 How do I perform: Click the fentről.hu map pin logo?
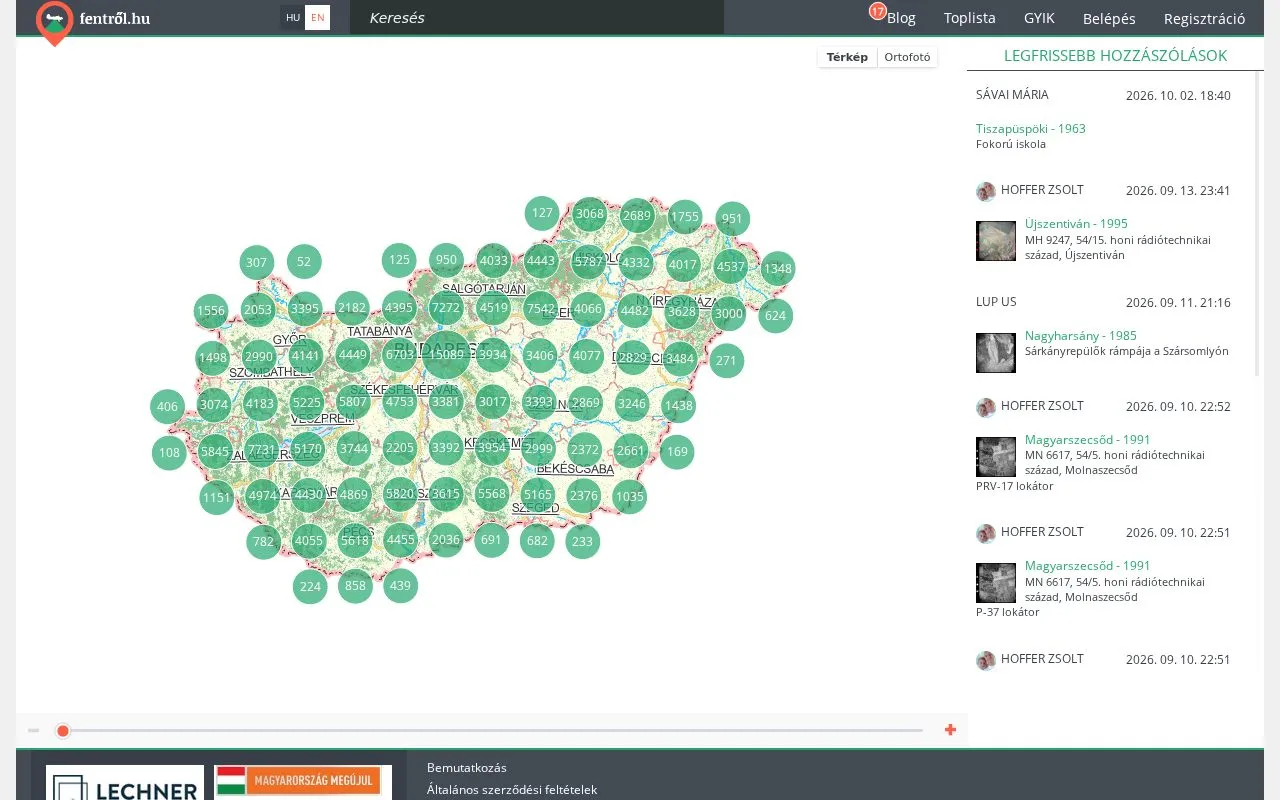[x=54, y=23]
